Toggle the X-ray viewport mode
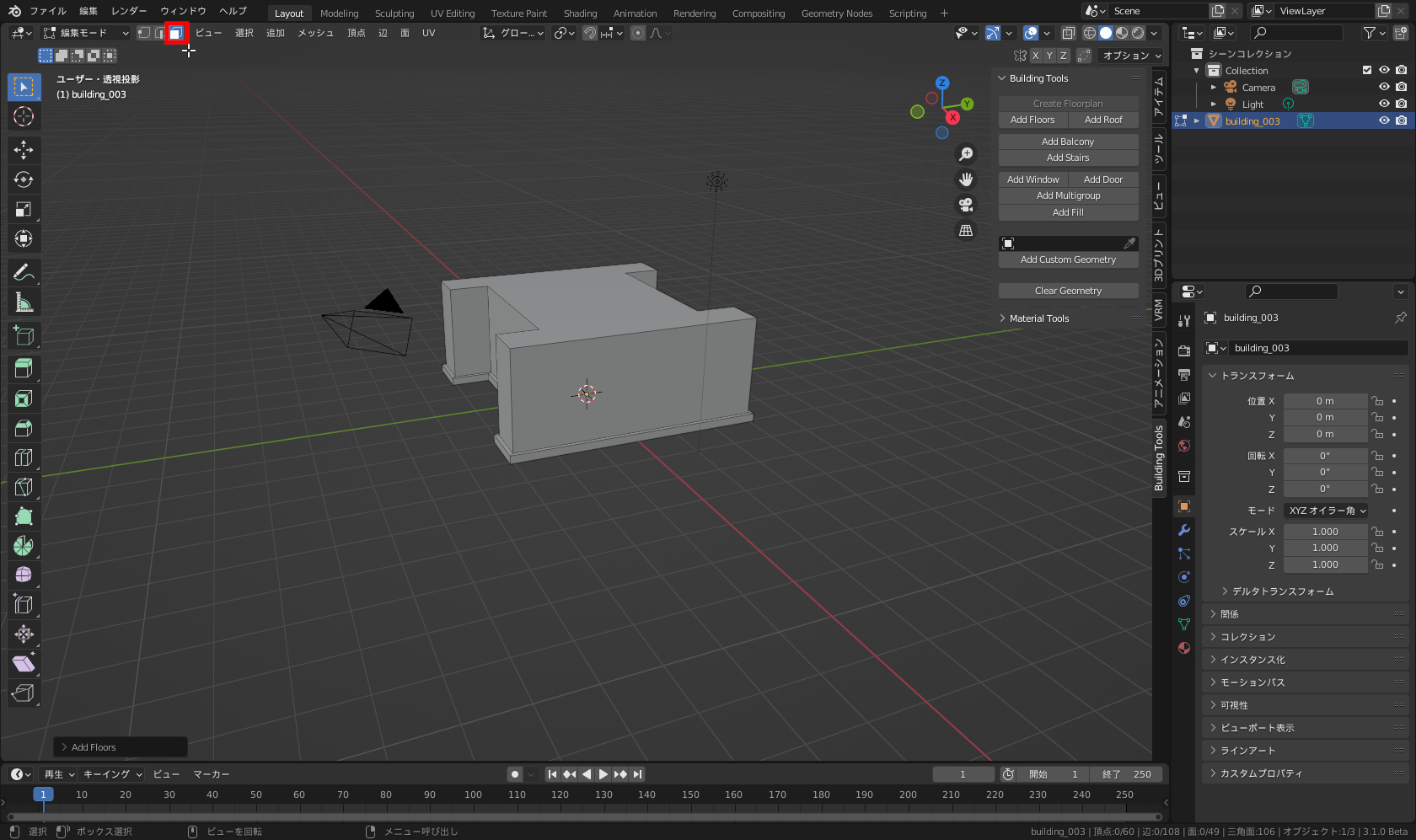This screenshot has width=1416, height=840. [1068, 33]
